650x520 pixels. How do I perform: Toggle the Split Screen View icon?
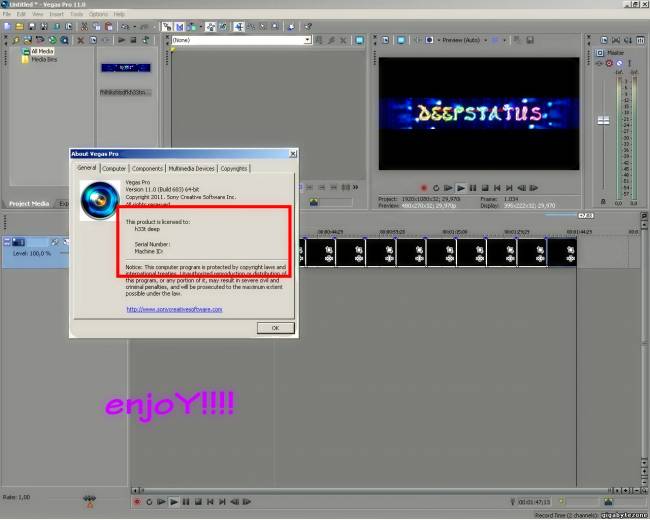pyautogui.click(x=429, y=40)
